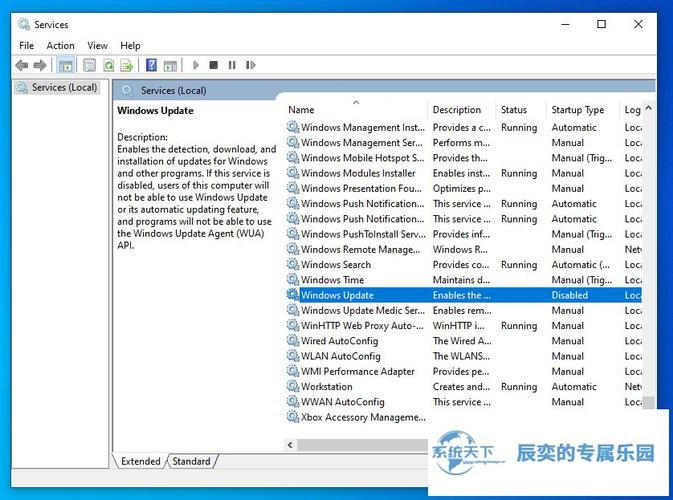
Task: Sort by the Status column header
Action: tap(514, 110)
